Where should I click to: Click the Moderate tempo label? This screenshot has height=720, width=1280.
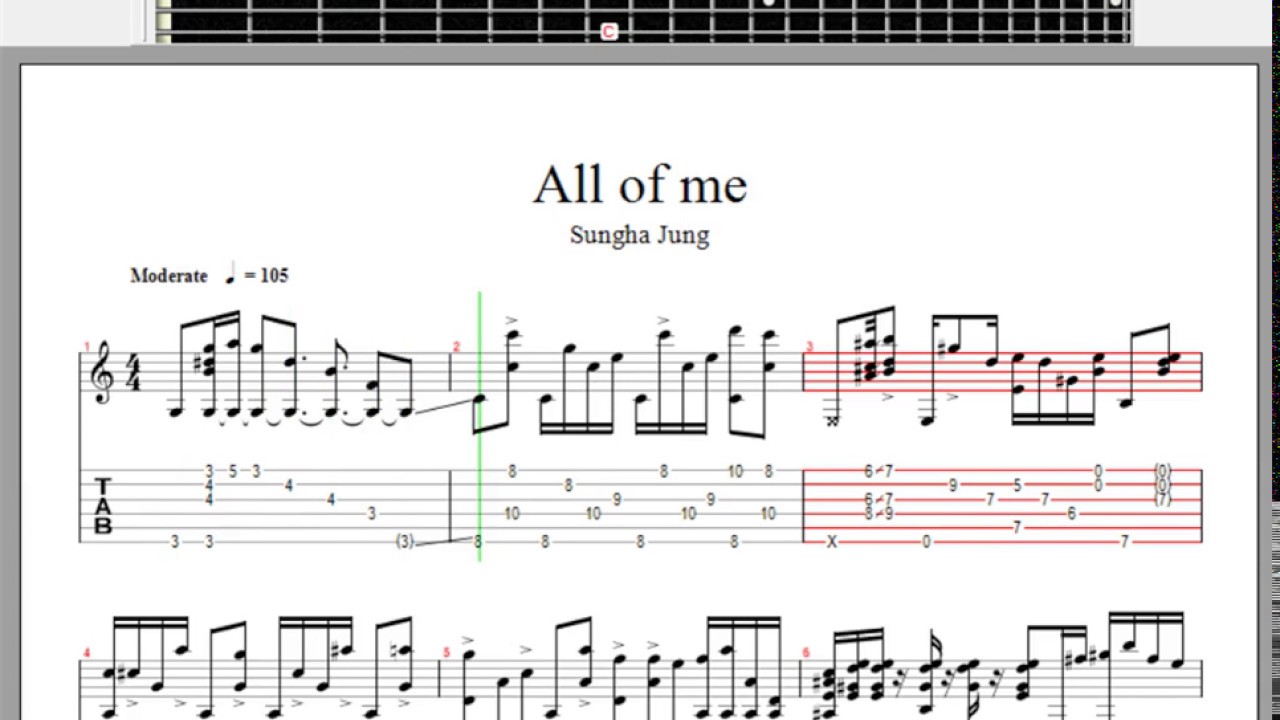(x=169, y=276)
